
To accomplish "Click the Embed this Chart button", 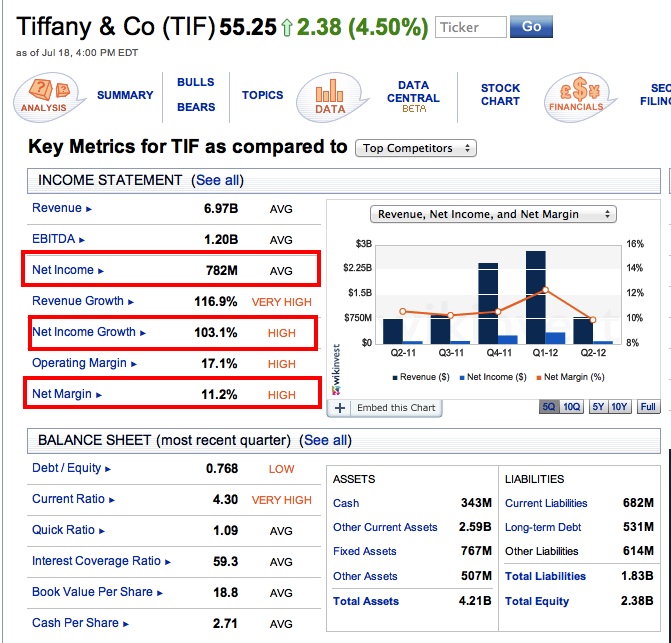I will coord(396,408).
